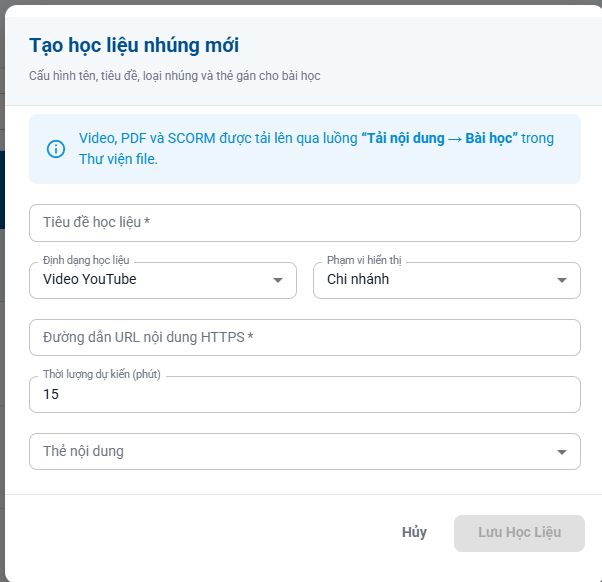The image size is (602, 582).
Task: Open the Phạm vi hiển thị dropdown showing Chi nhánh
Action: coord(447,280)
